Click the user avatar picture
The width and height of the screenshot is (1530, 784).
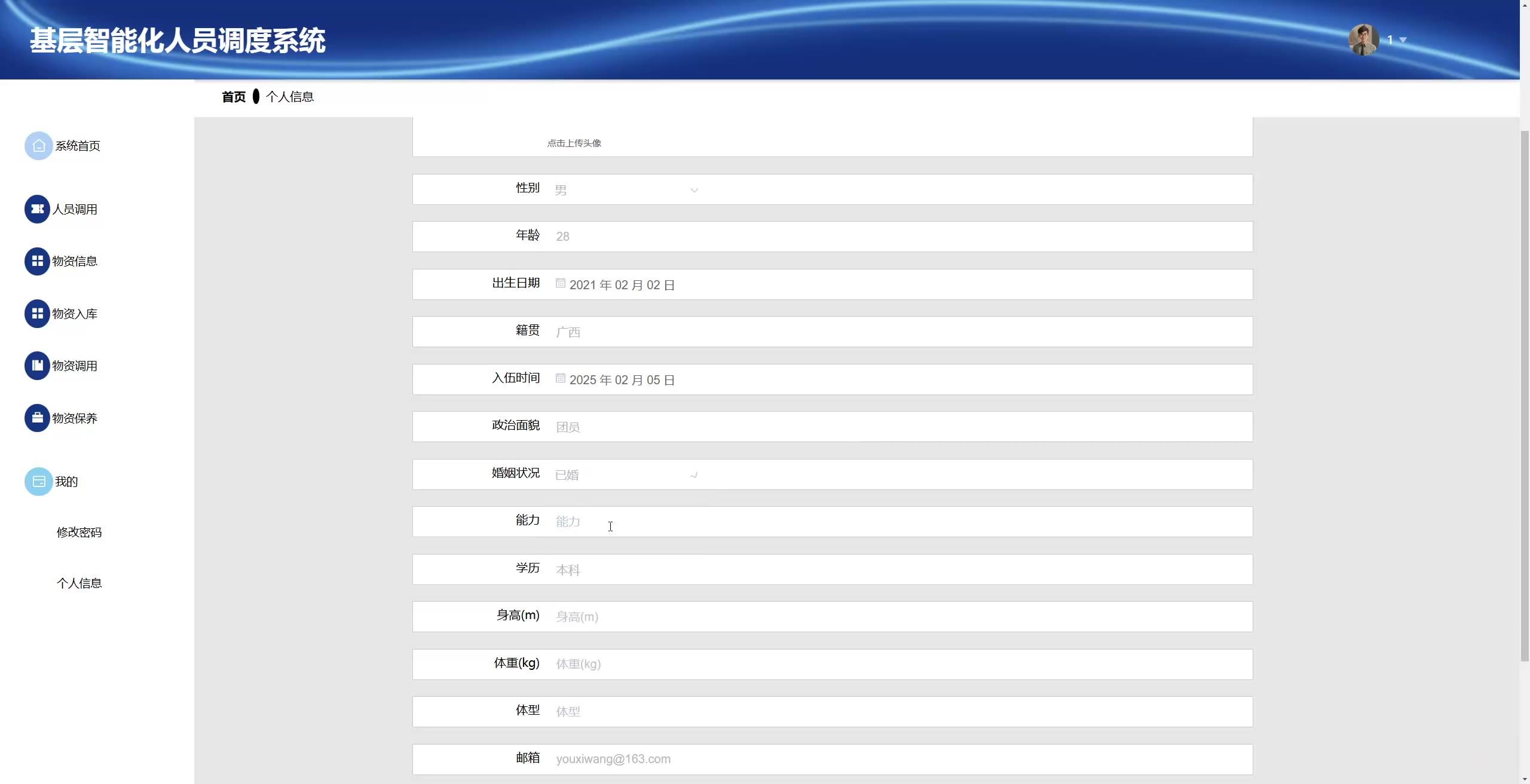tap(1363, 39)
